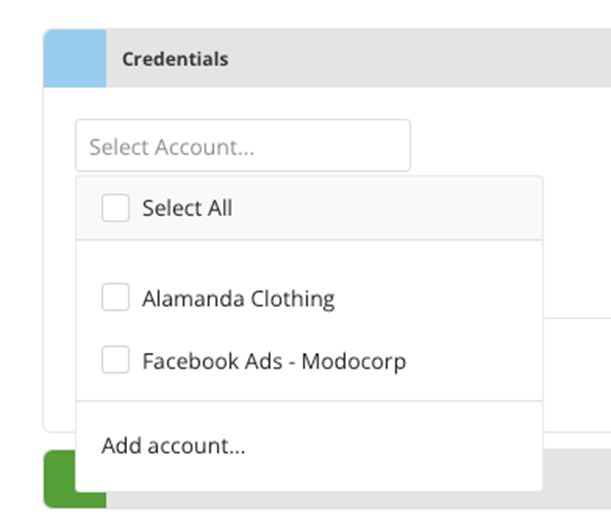Click the Select Account search field
Viewport: 611px width, 519px height.
coord(243,145)
